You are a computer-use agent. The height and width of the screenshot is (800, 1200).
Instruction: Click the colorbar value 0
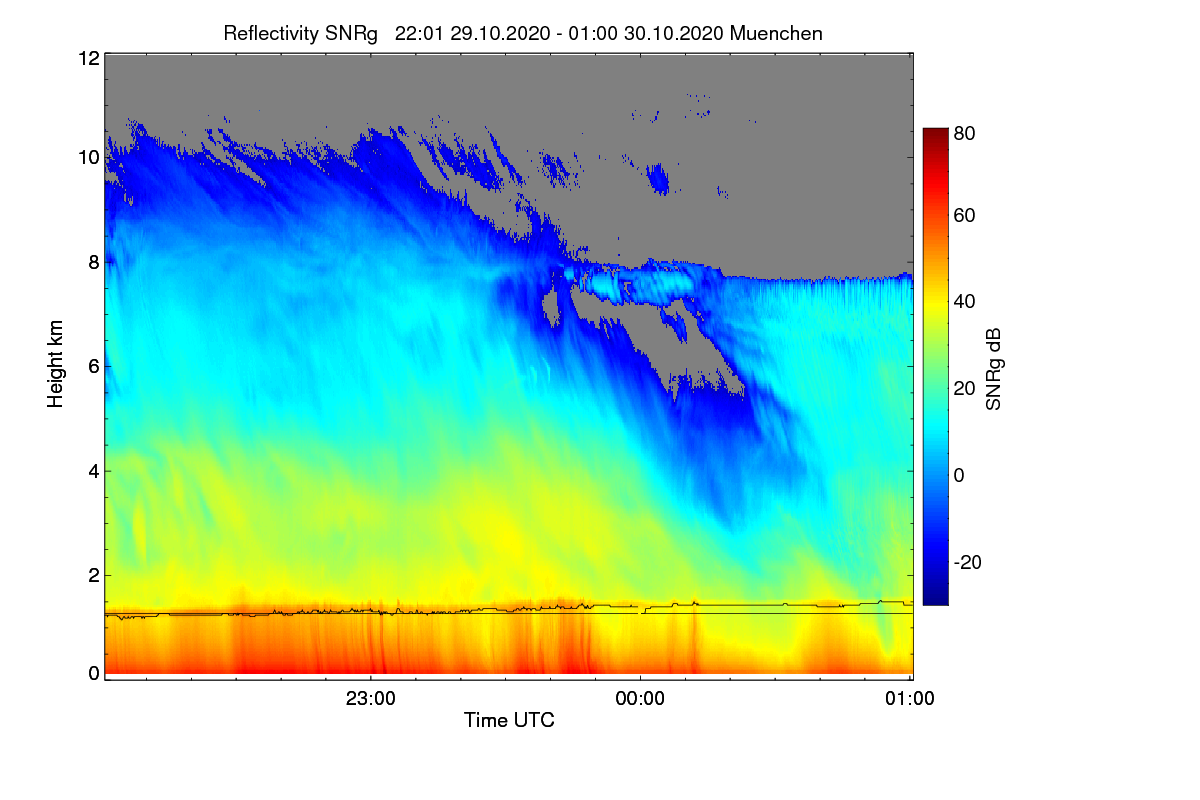(x=960, y=475)
